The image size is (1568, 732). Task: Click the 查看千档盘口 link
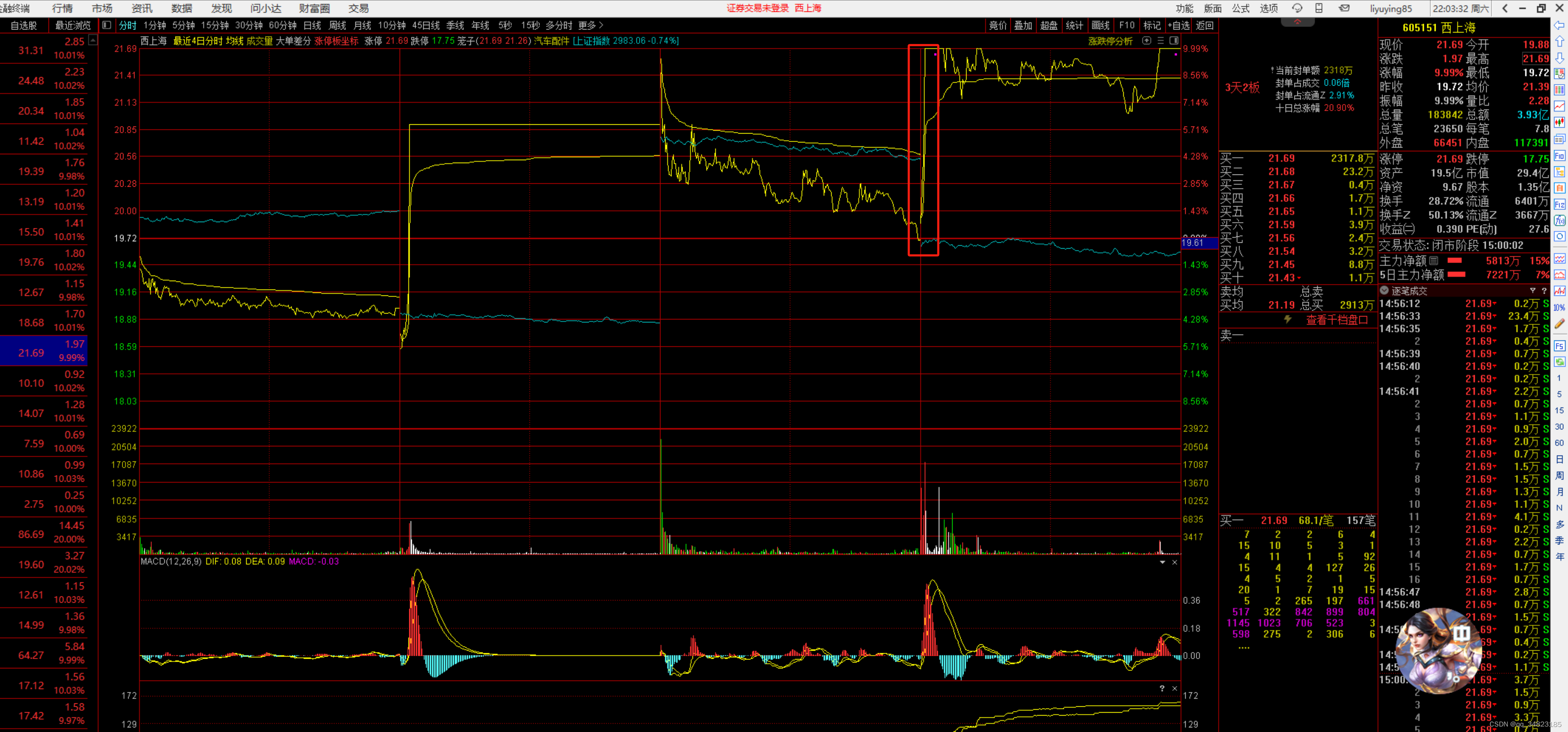click(1337, 320)
